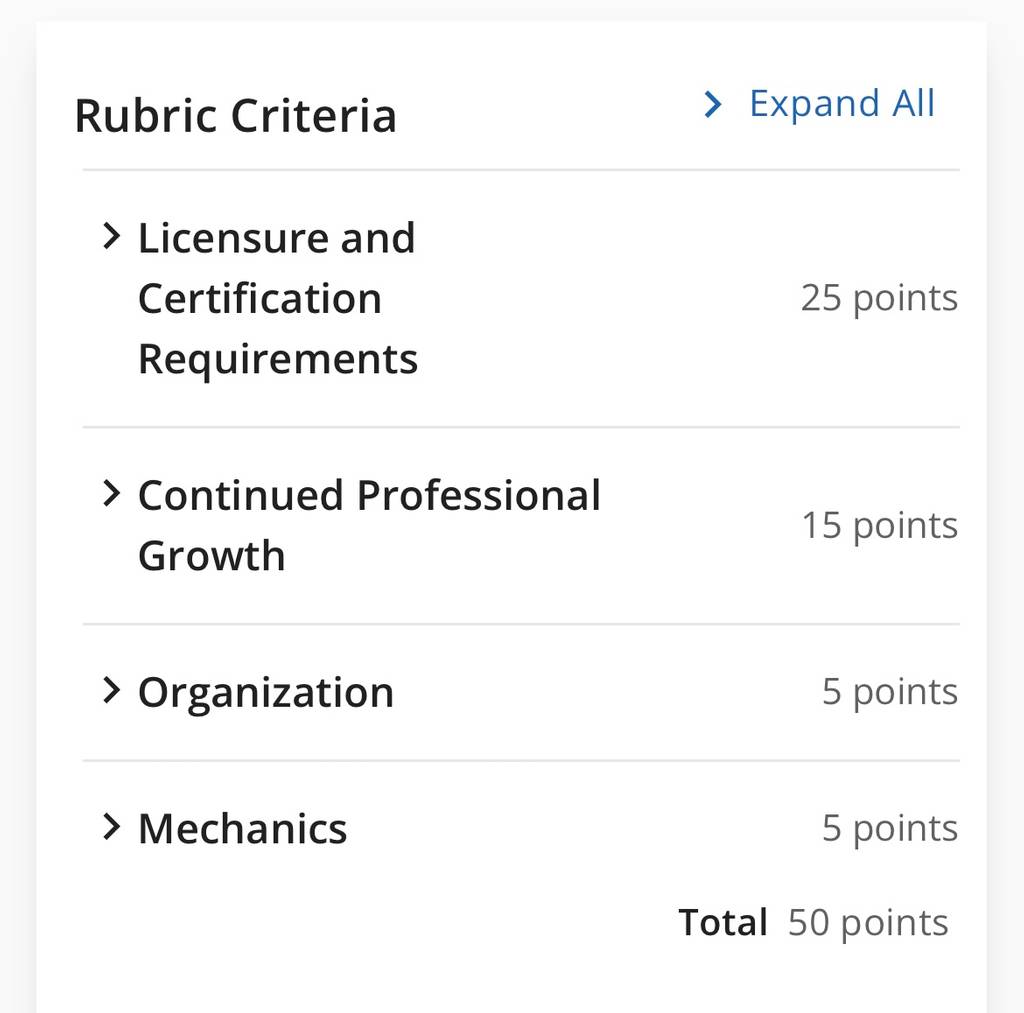Select the Mechanics criterion title
The height and width of the screenshot is (1013, 1024).
click(x=242, y=829)
